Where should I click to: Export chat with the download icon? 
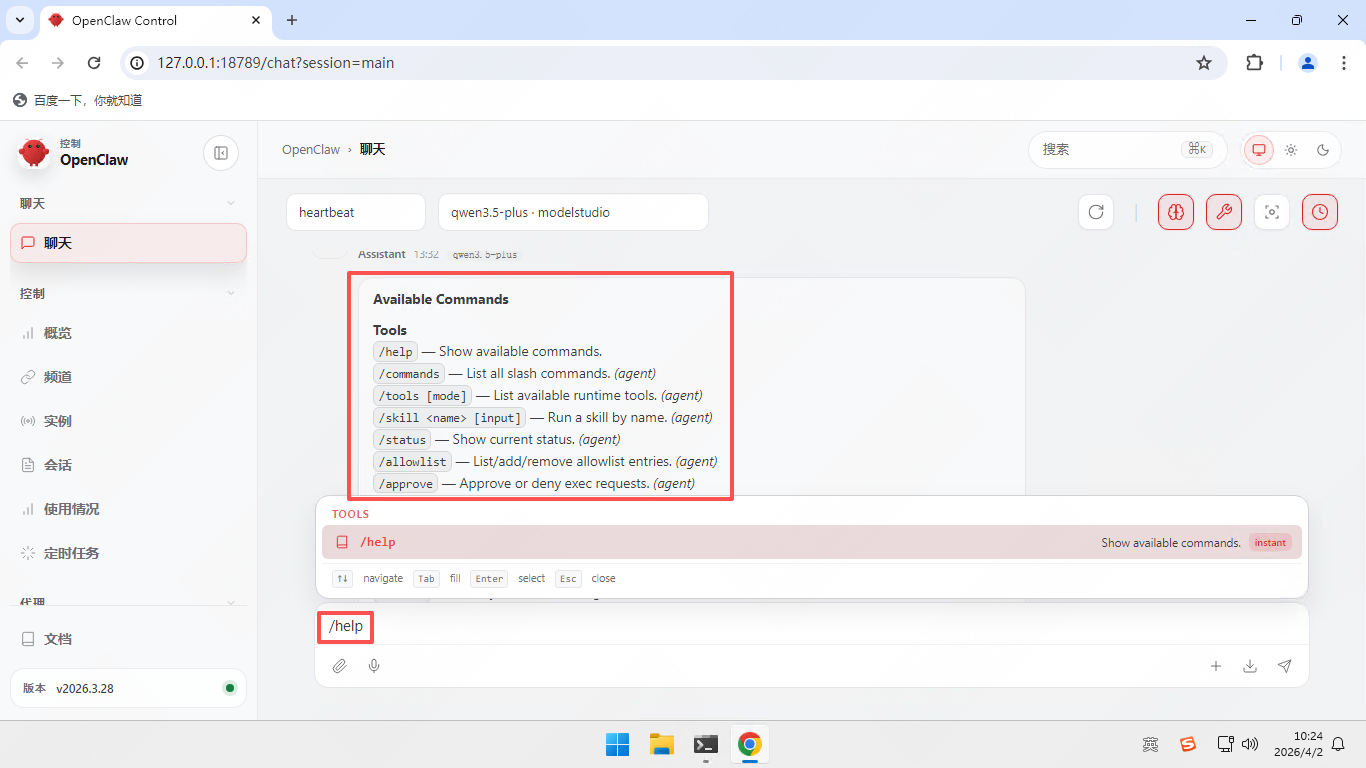1250,666
